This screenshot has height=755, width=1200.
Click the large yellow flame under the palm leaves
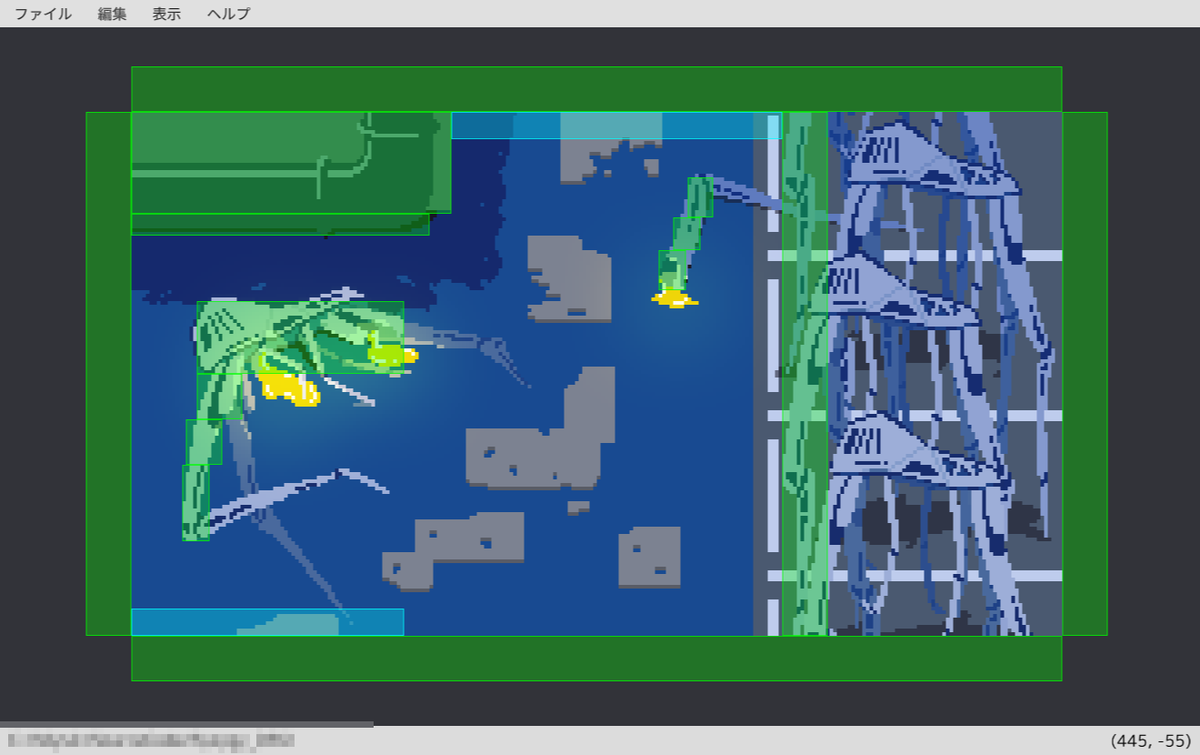pyautogui.click(x=288, y=388)
